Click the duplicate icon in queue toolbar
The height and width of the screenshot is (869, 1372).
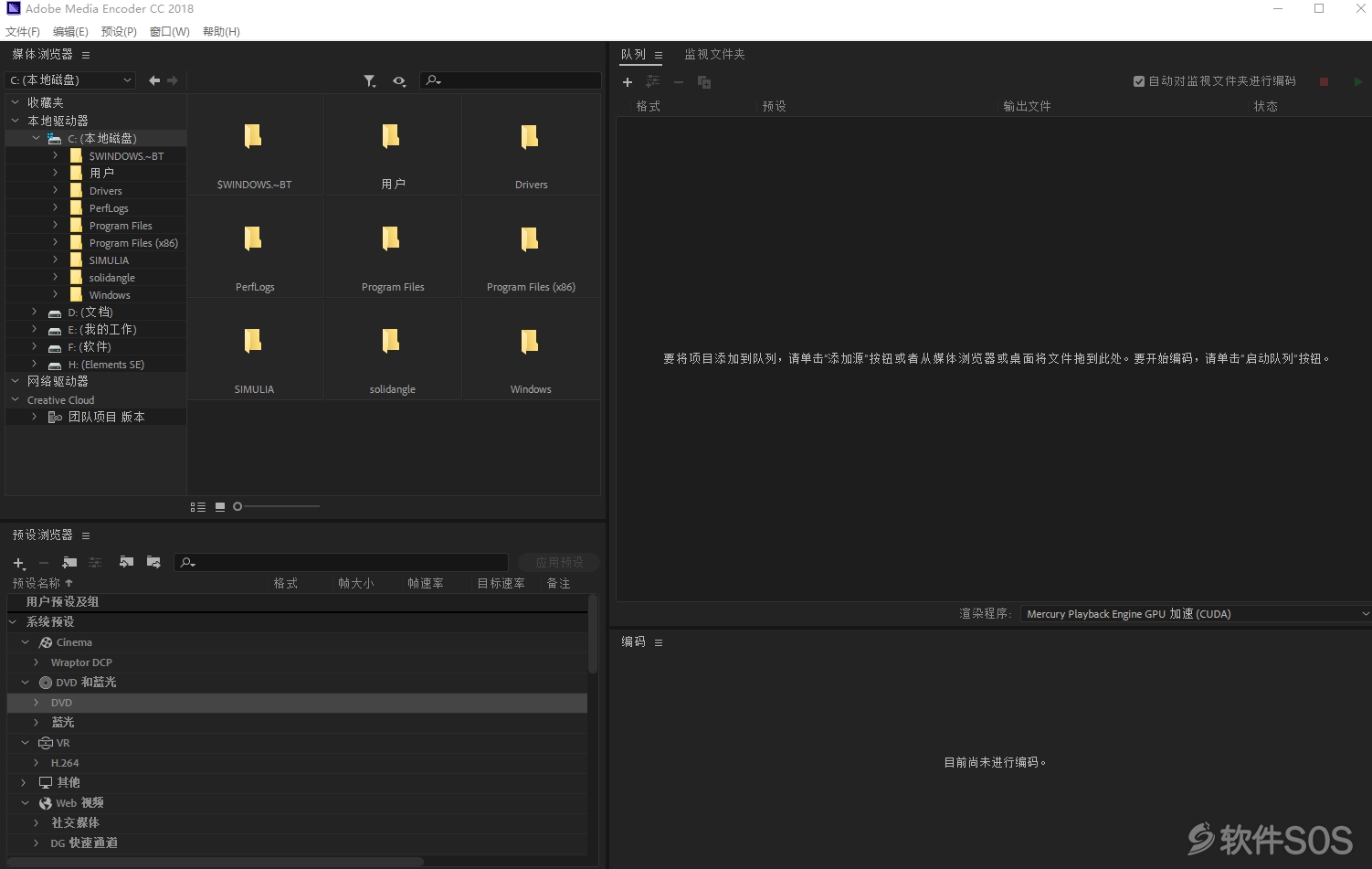click(x=704, y=82)
